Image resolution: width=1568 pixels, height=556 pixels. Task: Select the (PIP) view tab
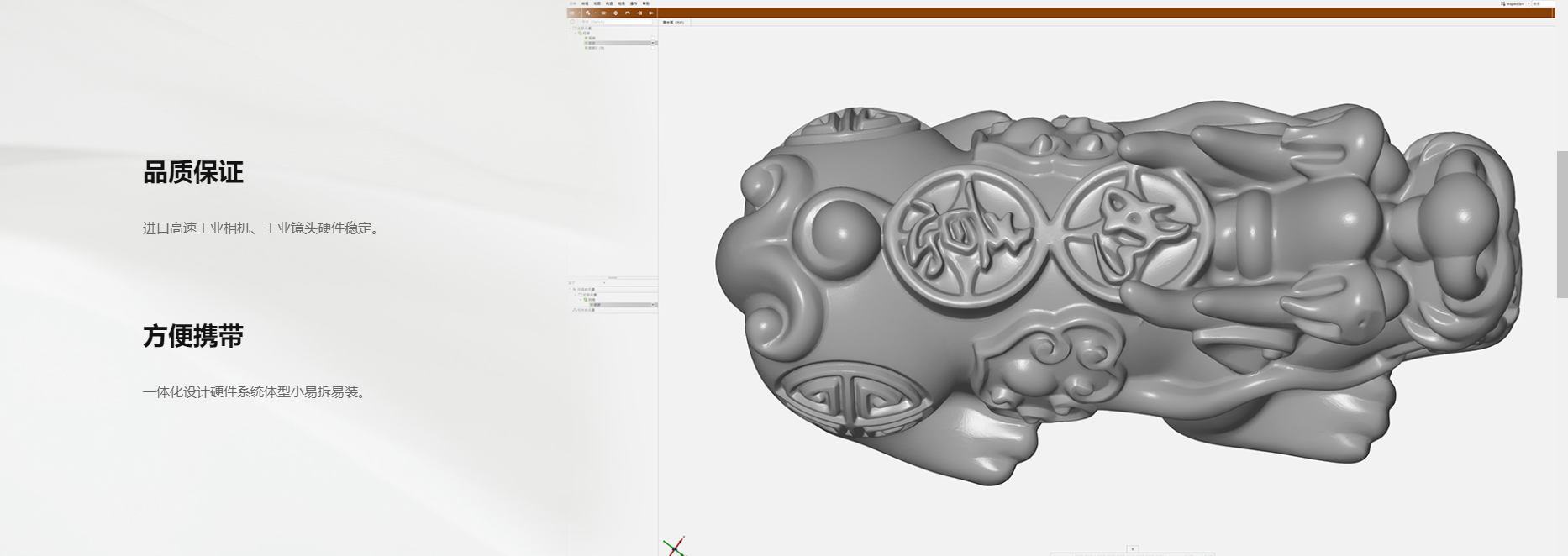[x=675, y=22]
